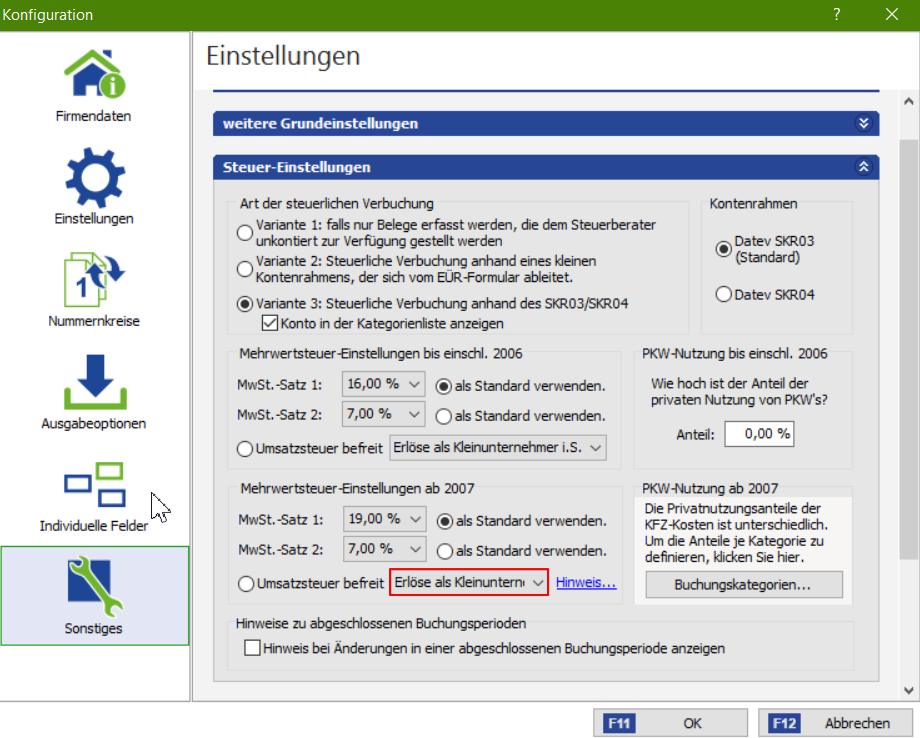Click the scrollbar down arrow
Viewport: 920px width, 738px height.
click(x=908, y=690)
